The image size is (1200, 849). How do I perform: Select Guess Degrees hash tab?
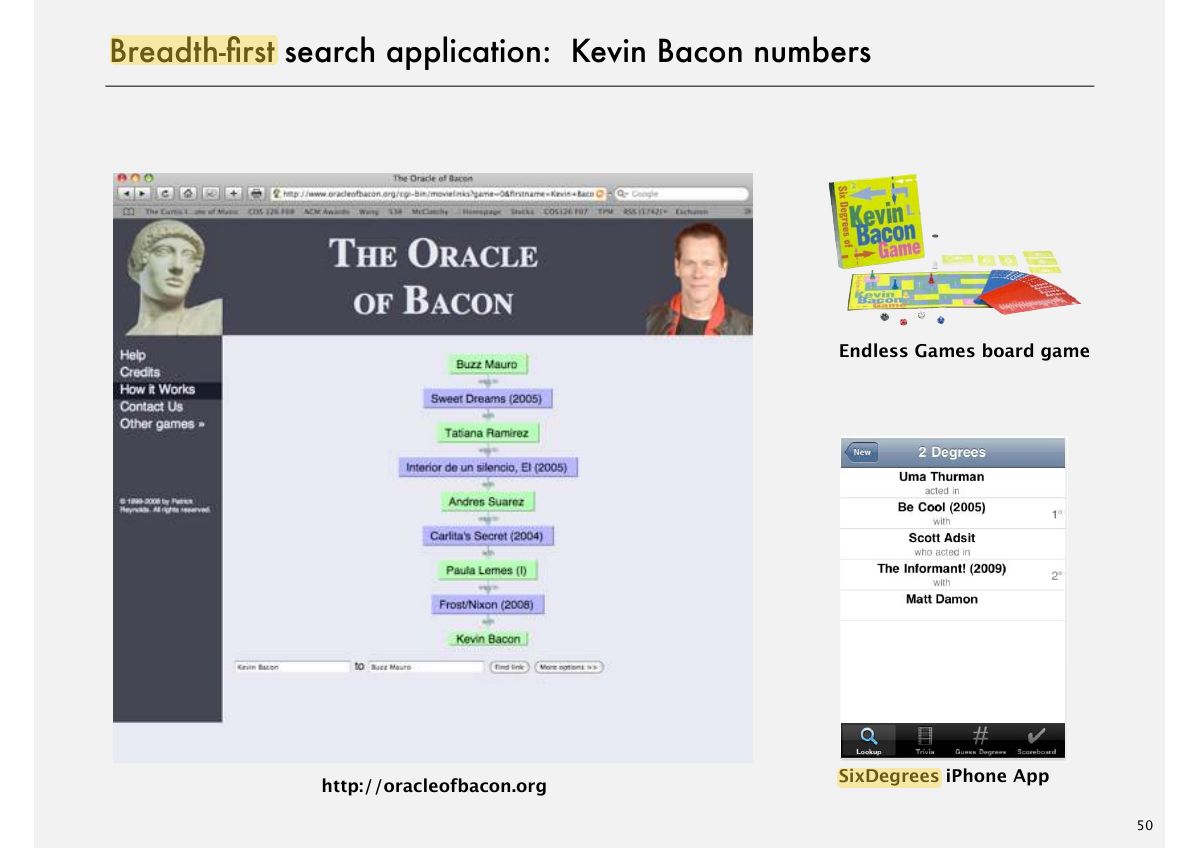[x=980, y=740]
